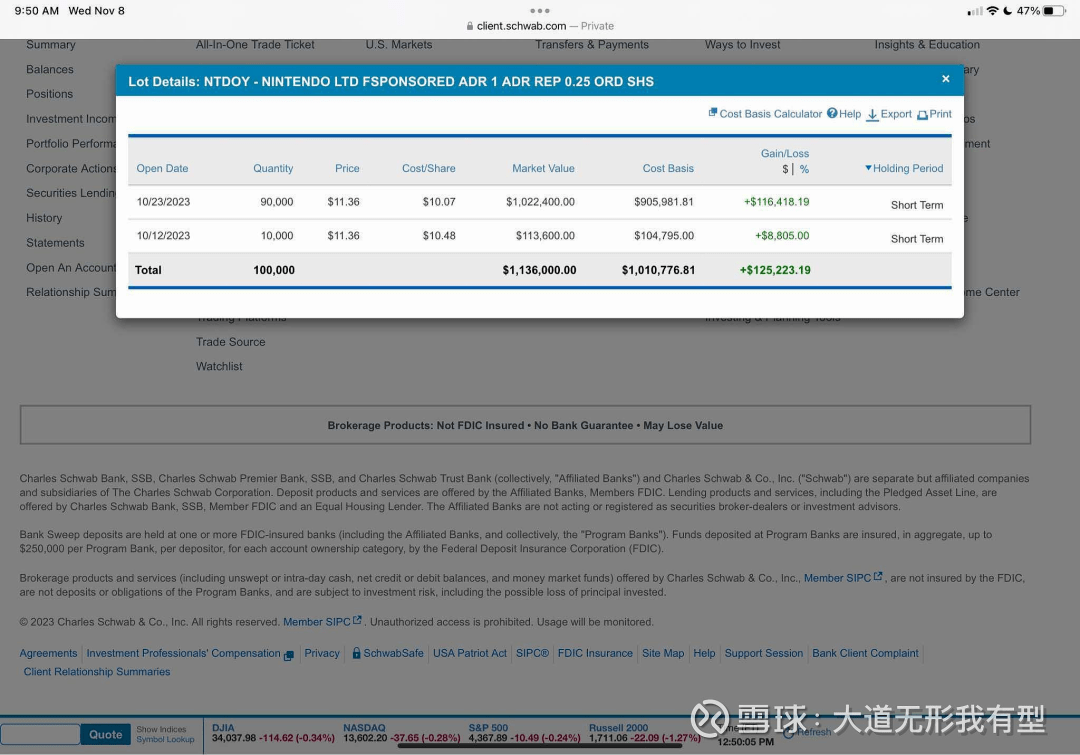Open the Member SIPC link in brokerage paragraph
The height and width of the screenshot is (755, 1080).
pos(842,578)
